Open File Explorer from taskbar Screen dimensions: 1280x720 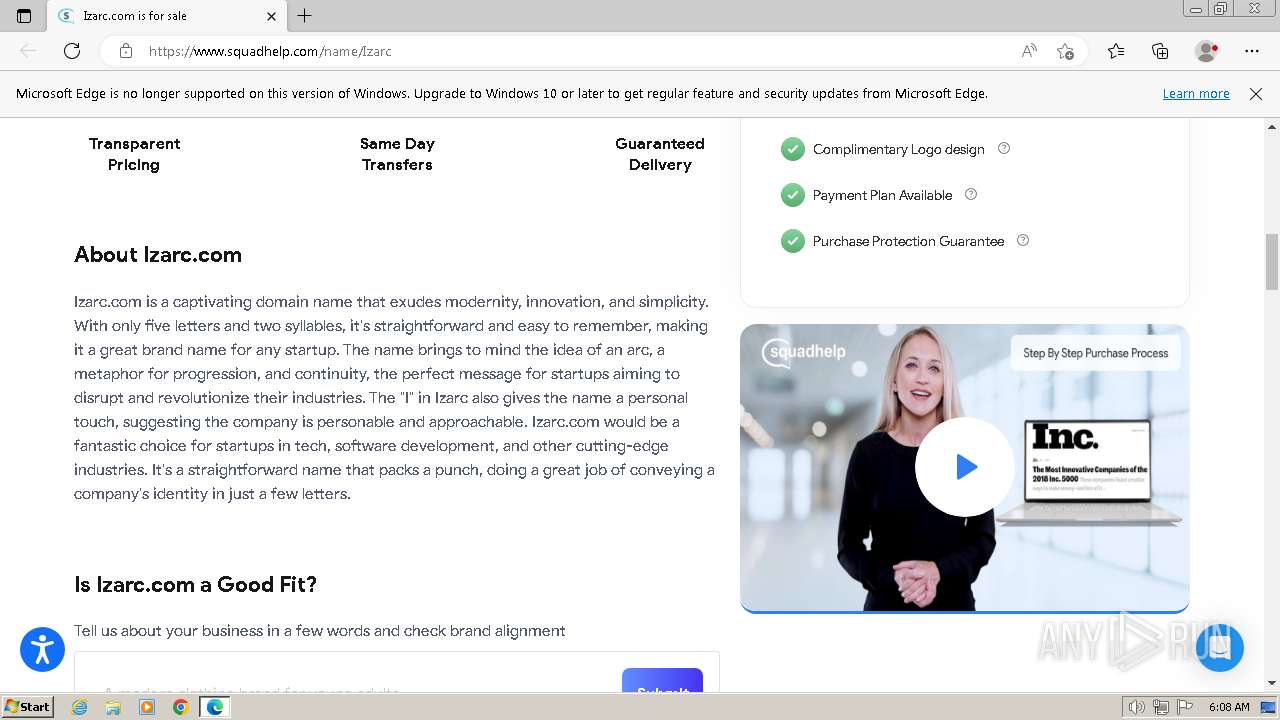tap(113, 707)
